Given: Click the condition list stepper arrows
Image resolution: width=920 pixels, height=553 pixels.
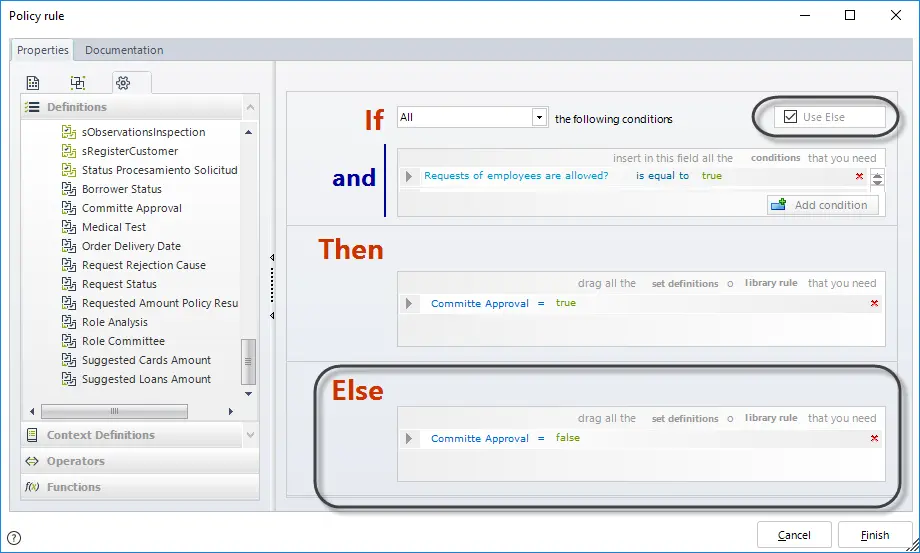Looking at the screenshot, I should coord(877,178).
